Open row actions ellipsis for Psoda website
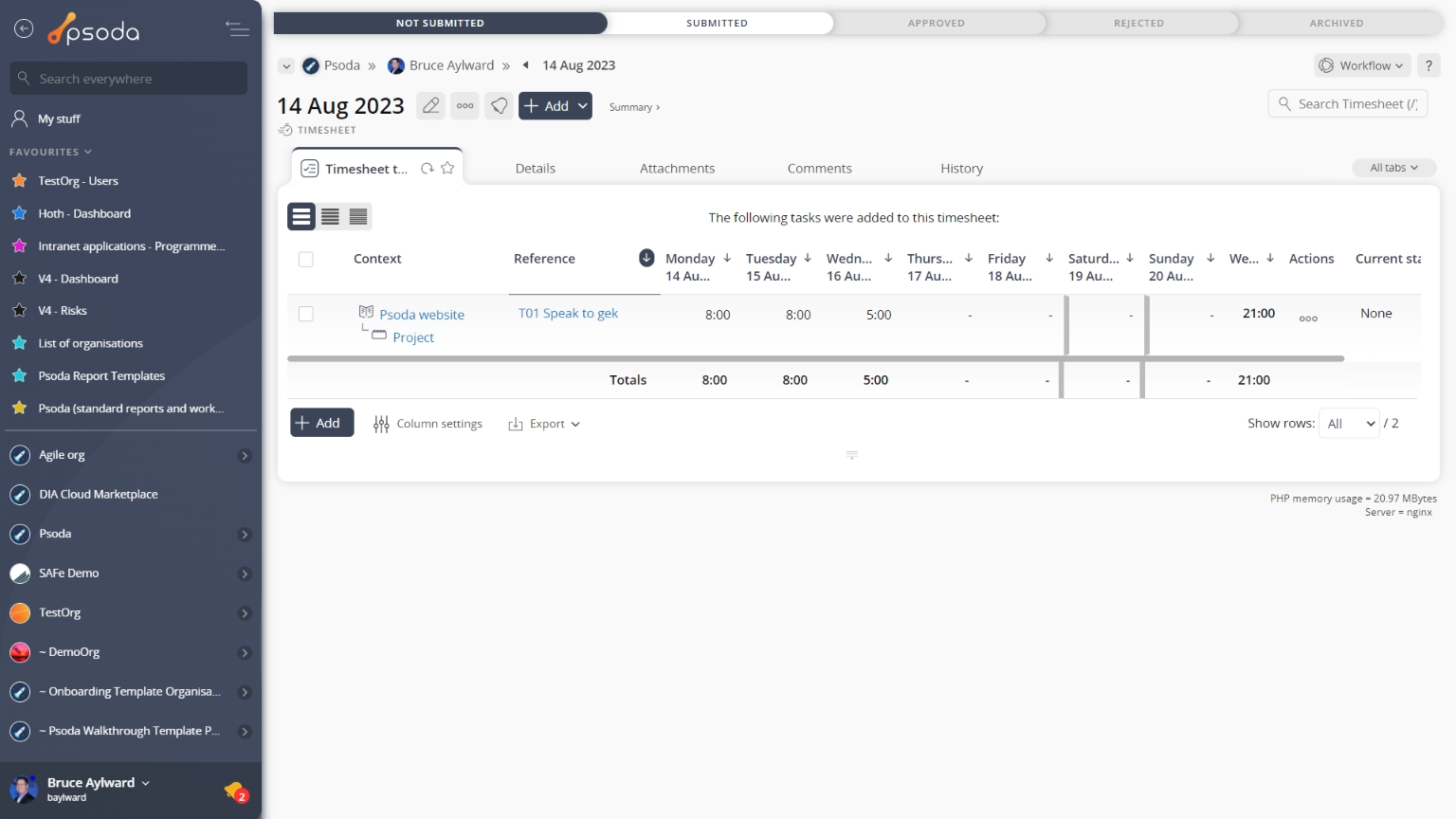Image resolution: width=1456 pixels, height=819 pixels. click(x=1308, y=318)
